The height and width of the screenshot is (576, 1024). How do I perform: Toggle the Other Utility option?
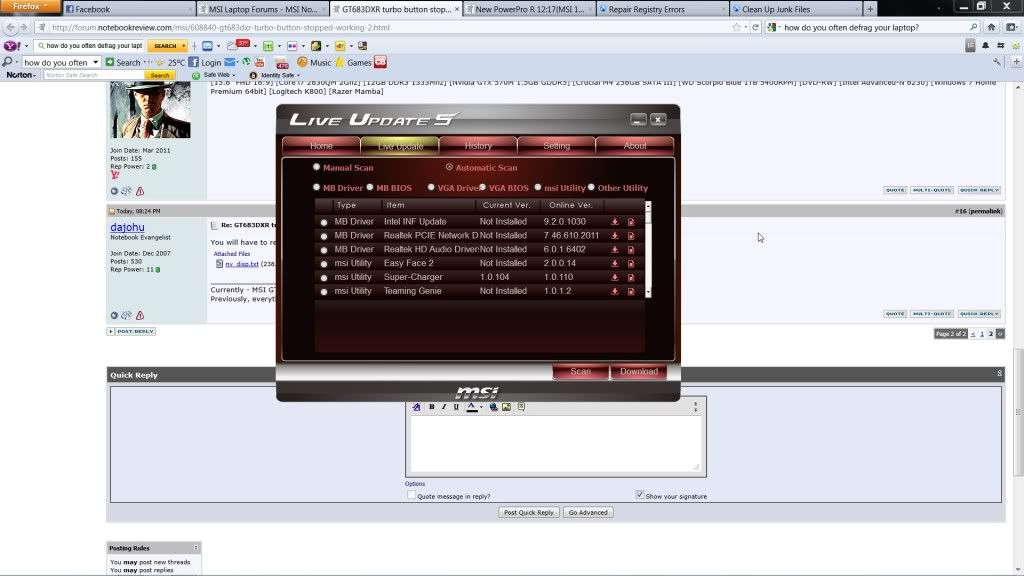point(591,187)
